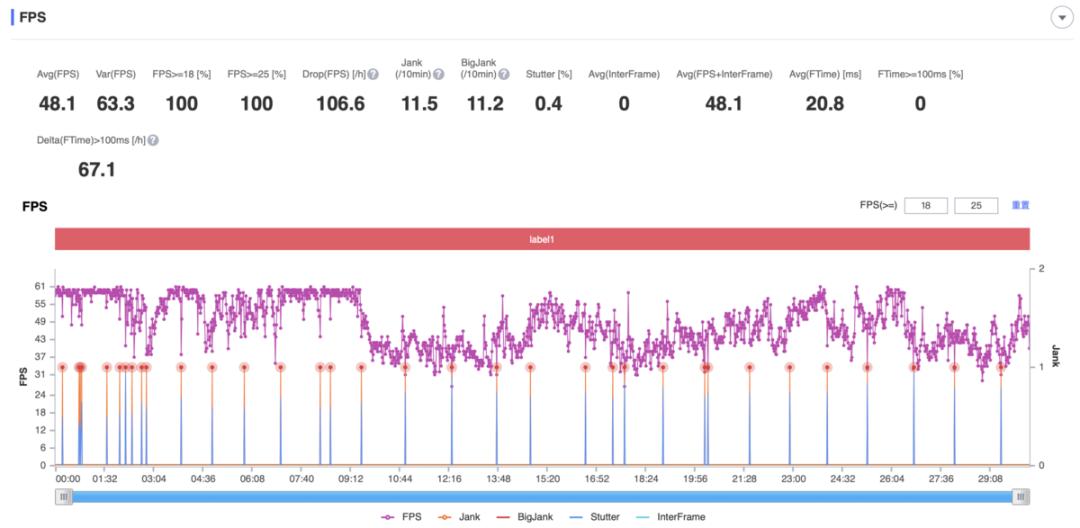
Task: Click the FTime>=100ms [%] label
Action: coord(920,74)
